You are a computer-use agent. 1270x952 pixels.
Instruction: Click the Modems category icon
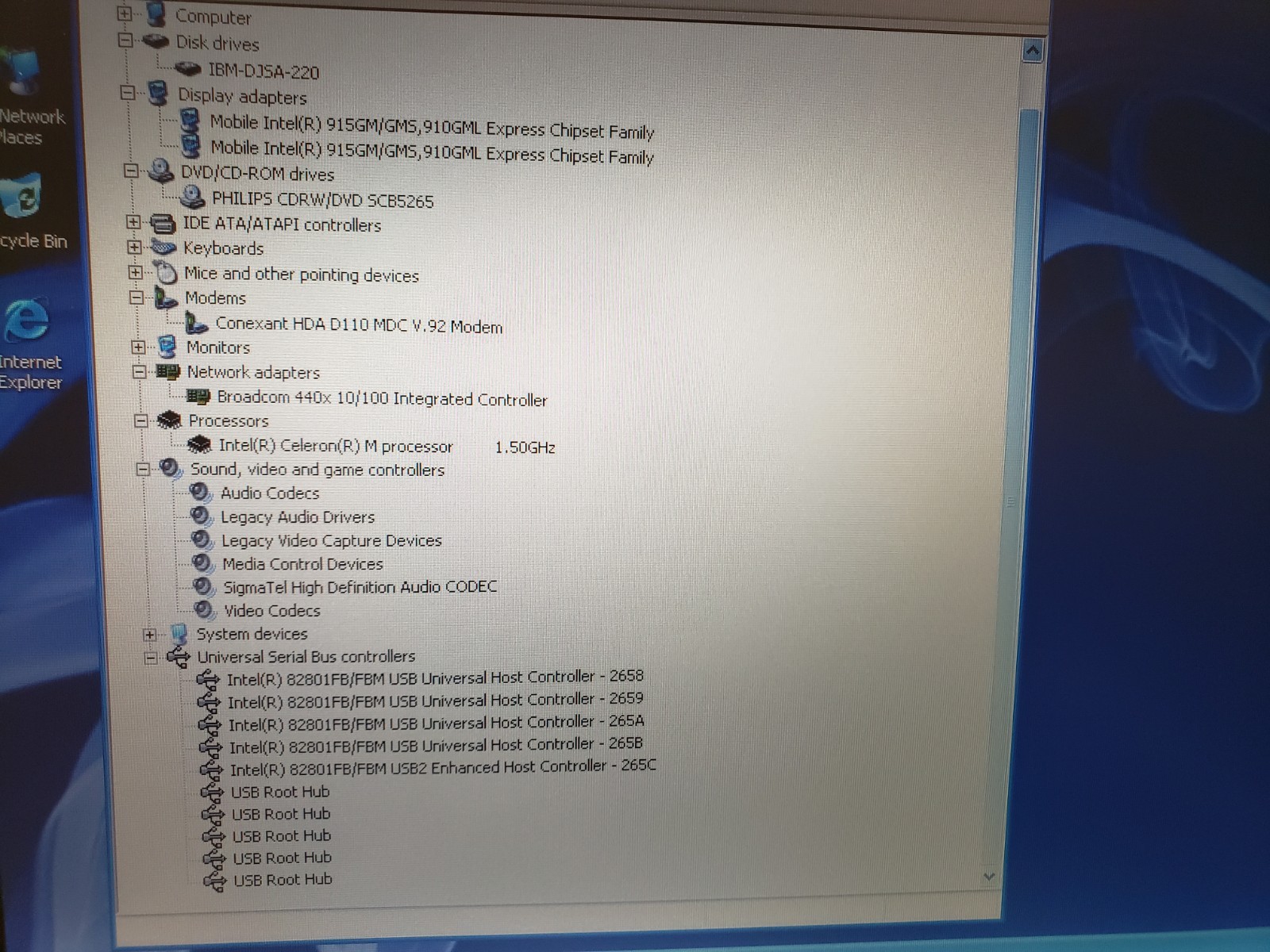click(166, 298)
